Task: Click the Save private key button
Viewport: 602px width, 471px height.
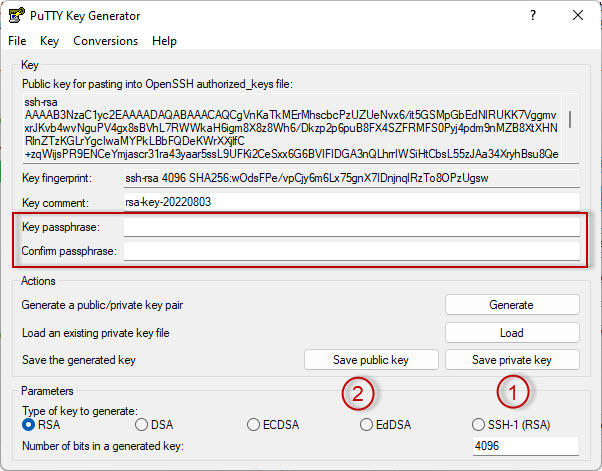Action: (x=511, y=360)
